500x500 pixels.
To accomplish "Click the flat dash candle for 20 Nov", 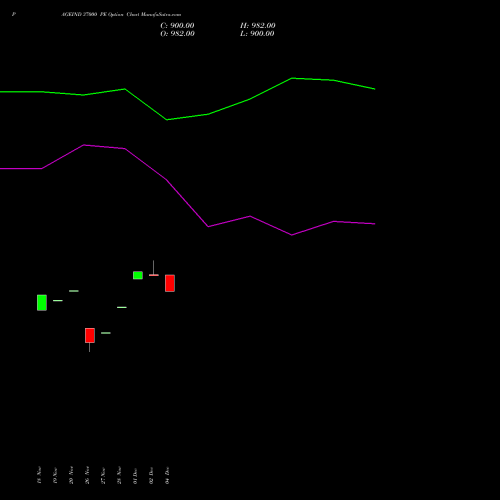I will coord(74,291).
